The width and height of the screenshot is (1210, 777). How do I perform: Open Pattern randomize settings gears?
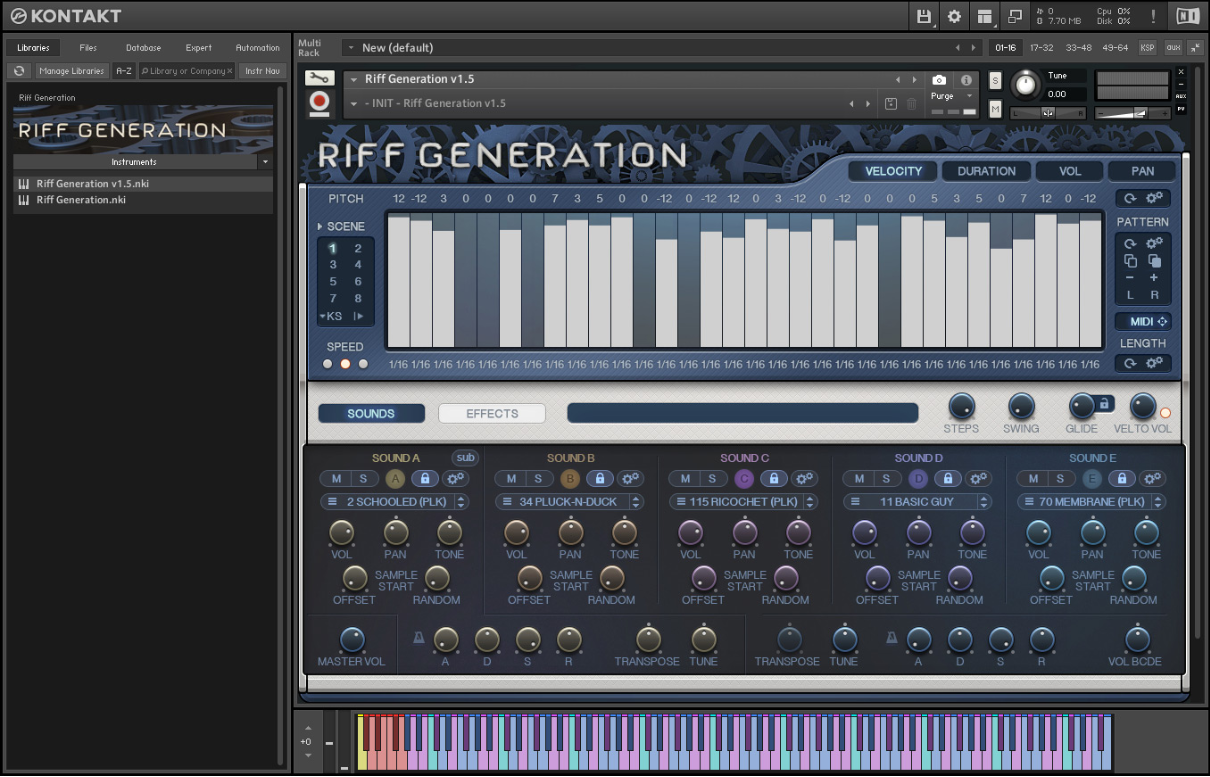pyautogui.click(x=1154, y=243)
